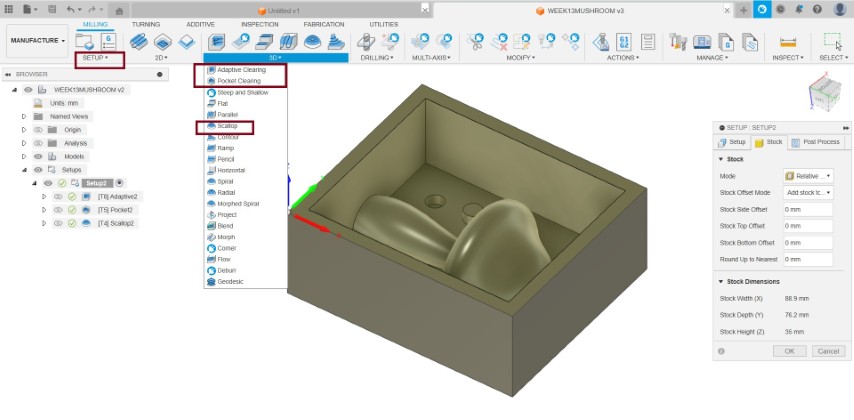Expand the Origin tree node
Viewport: 854px width, 420px height.
click(x=24, y=130)
